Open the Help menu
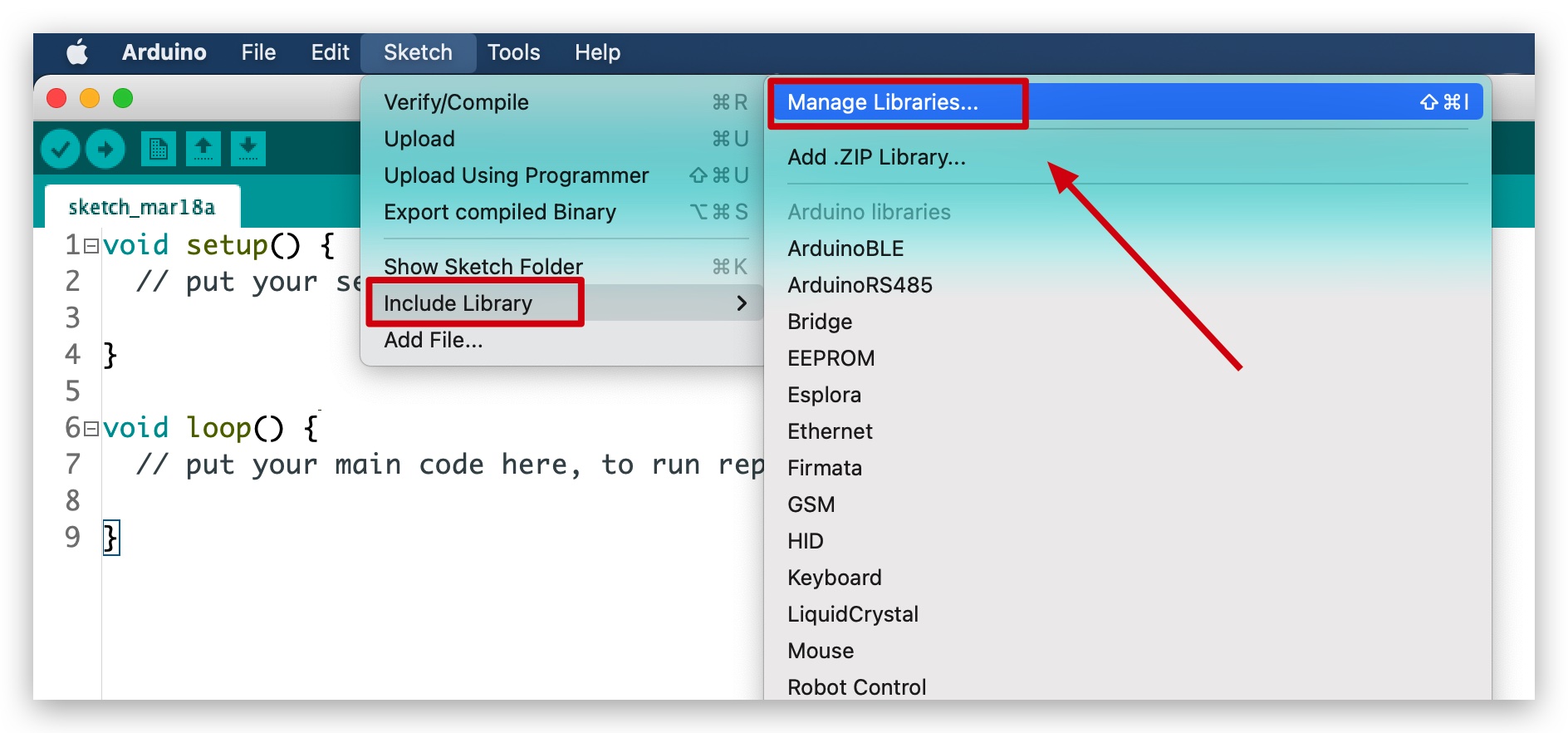 (597, 52)
